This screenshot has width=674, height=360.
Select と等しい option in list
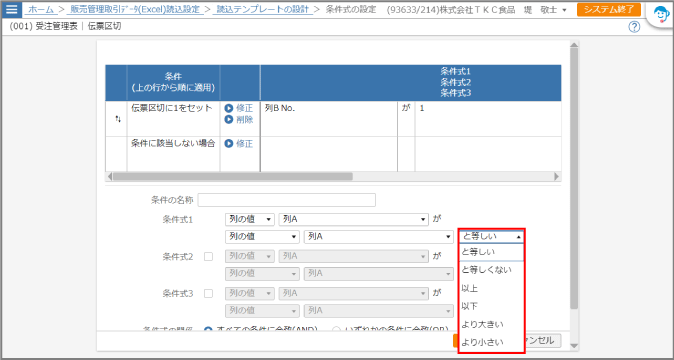tap(491, 252)
